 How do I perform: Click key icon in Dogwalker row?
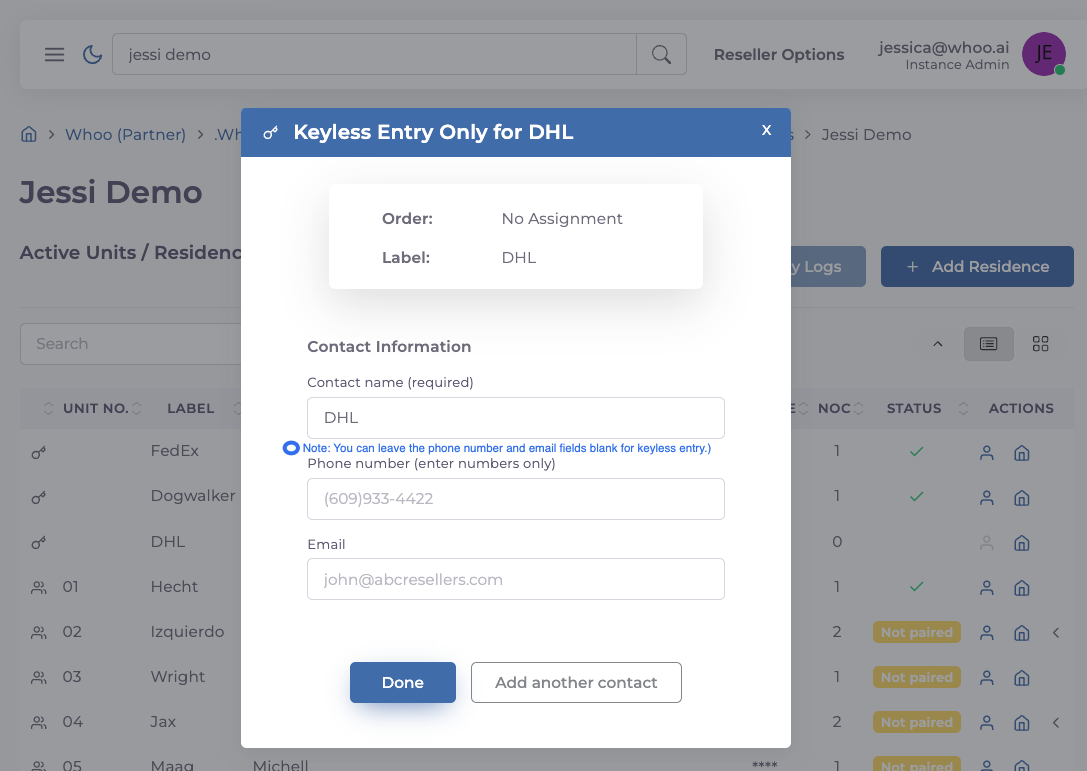[39, 497]
